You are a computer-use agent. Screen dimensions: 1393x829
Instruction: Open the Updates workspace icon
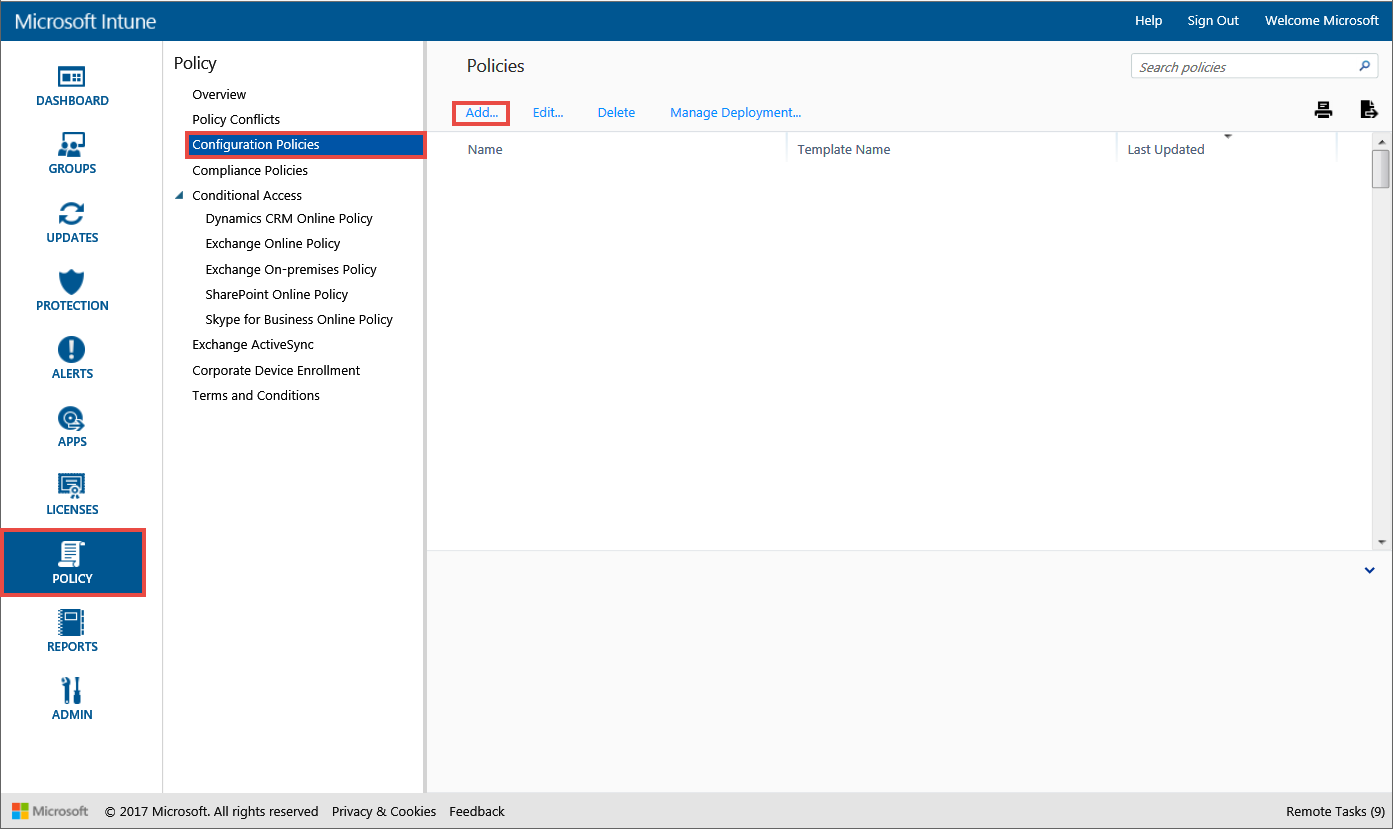pyautogui.click(x=72, y=214)
